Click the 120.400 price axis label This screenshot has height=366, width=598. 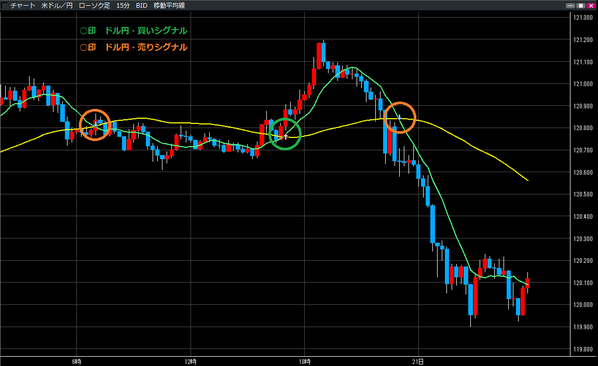(583, 217)
